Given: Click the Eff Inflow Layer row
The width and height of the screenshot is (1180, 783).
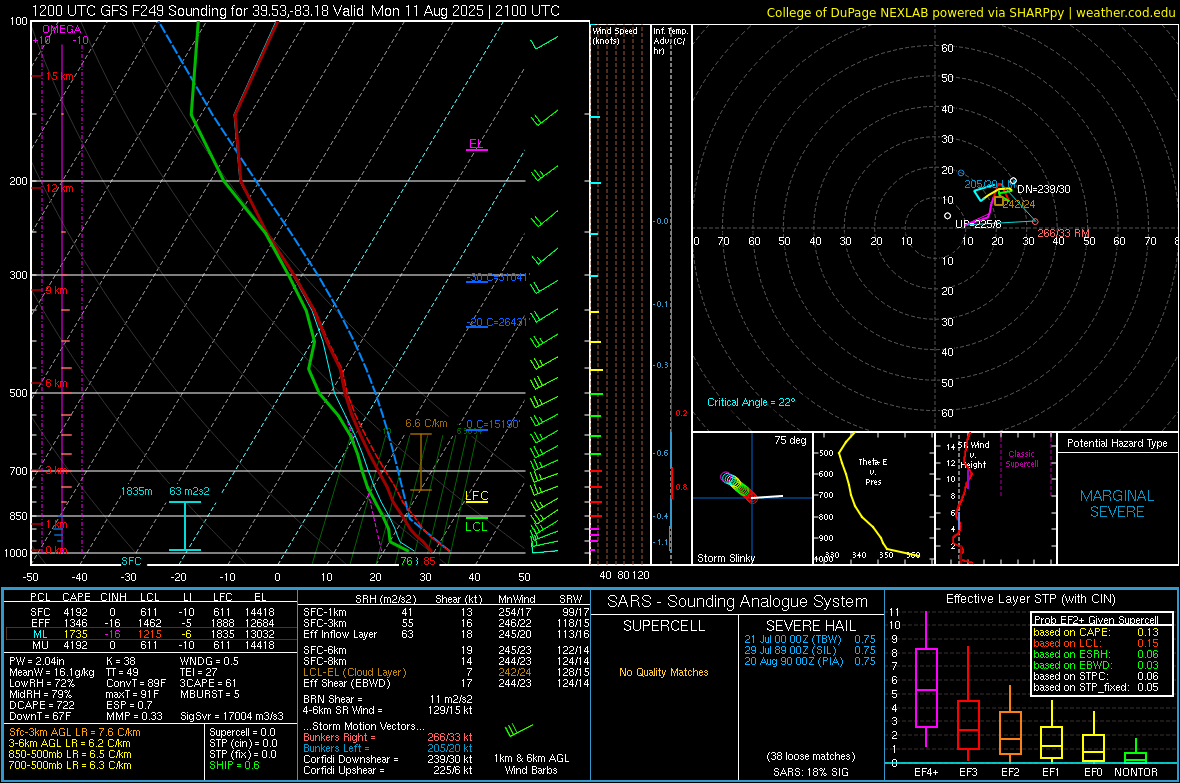Looking at the screenshot, I should pos(446,634).
